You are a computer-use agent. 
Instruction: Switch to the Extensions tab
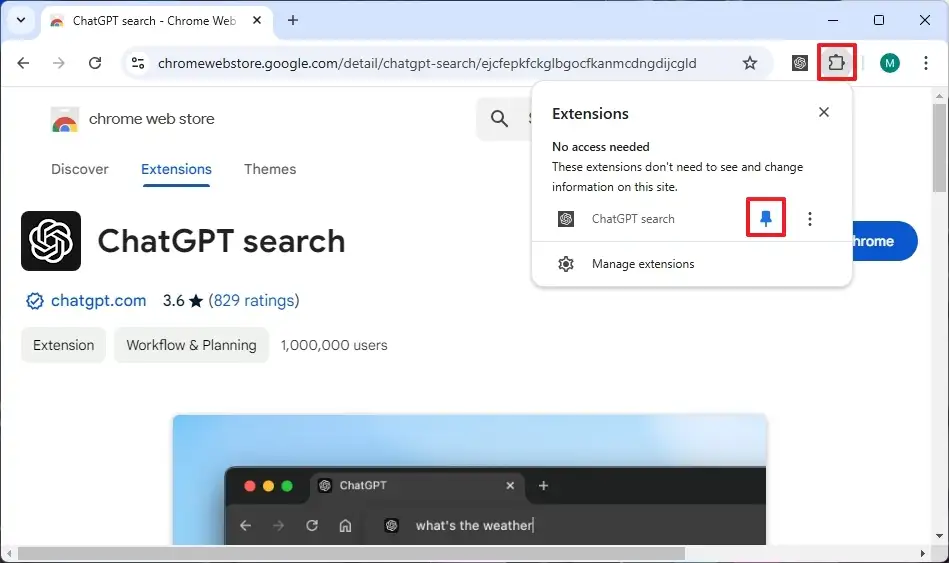point(176,169)
